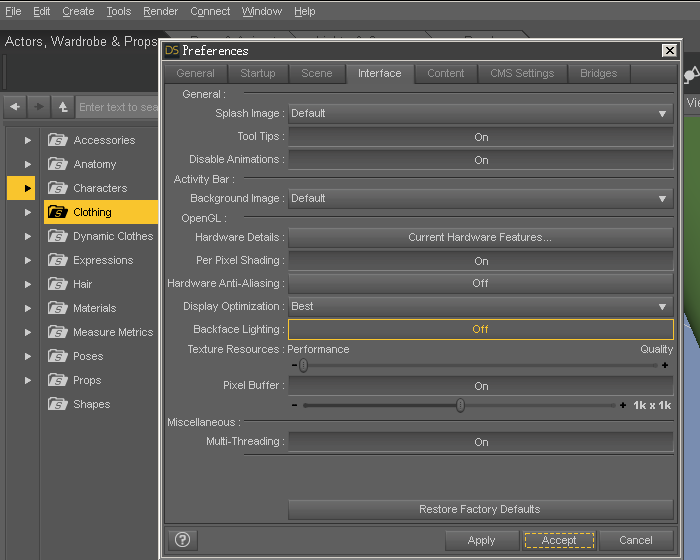Image resolution: width=700 pixels, height=560 pixels.
Task: Switch to the Bridges tab
Action: [x=598, y=73]
